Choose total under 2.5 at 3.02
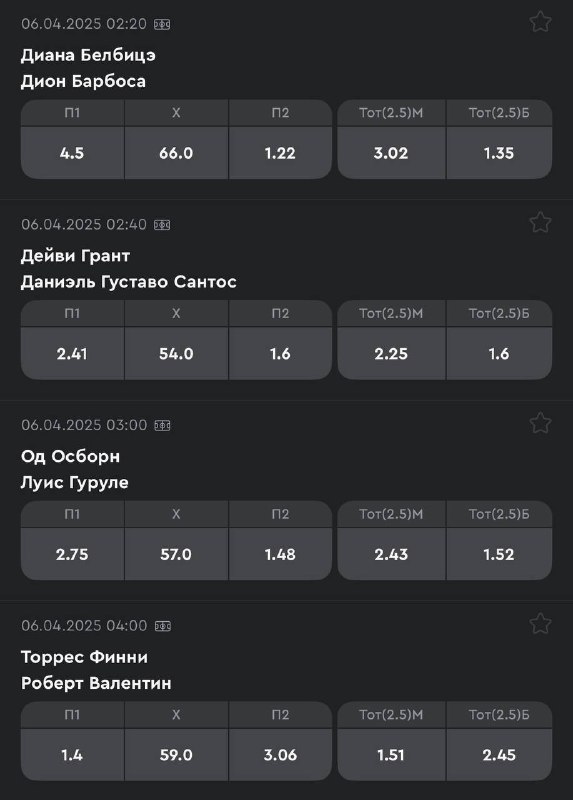Screen dimensions: 573x800 click(391, 153)
